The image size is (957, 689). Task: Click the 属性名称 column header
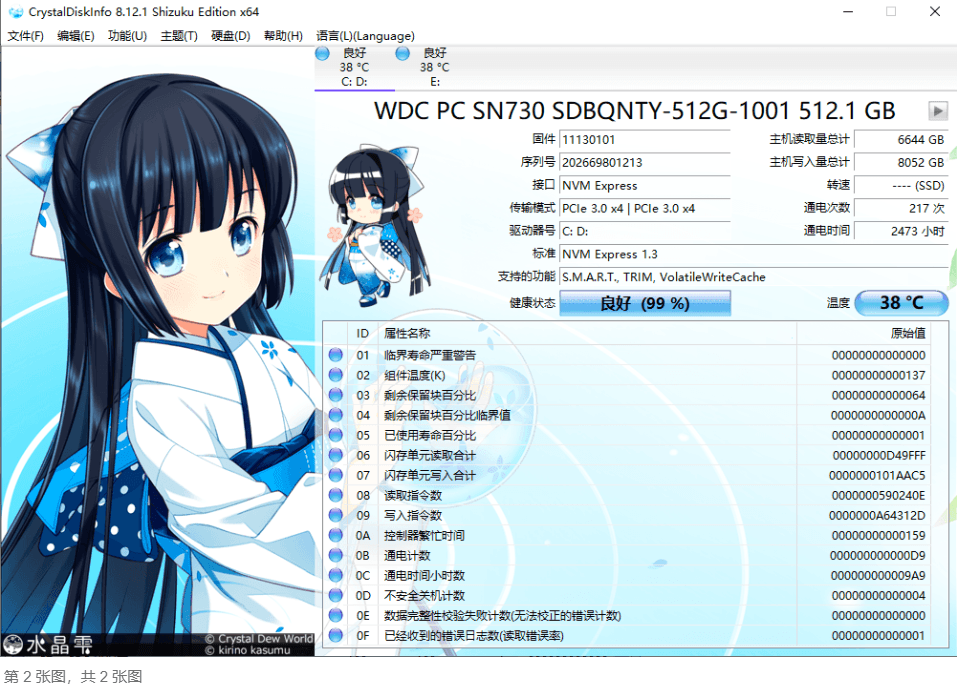(x=587, y=333)
